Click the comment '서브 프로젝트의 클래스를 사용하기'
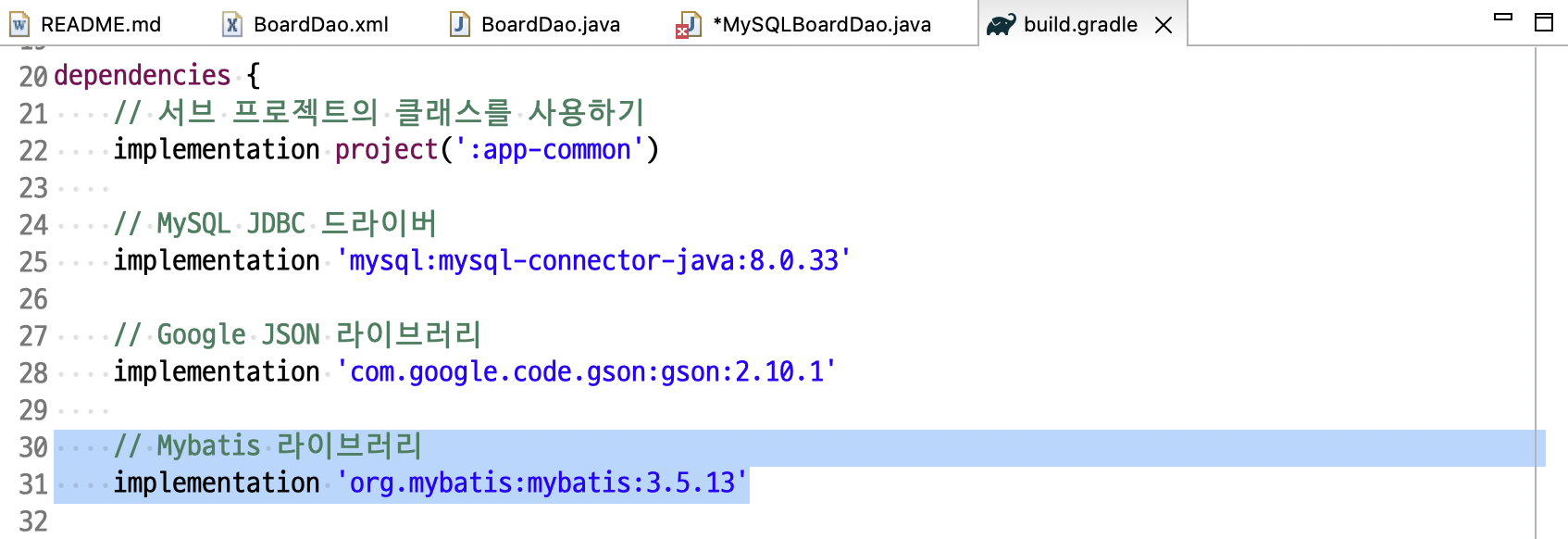This screenshot has width=1568, height=539. (x=402, y=112)
